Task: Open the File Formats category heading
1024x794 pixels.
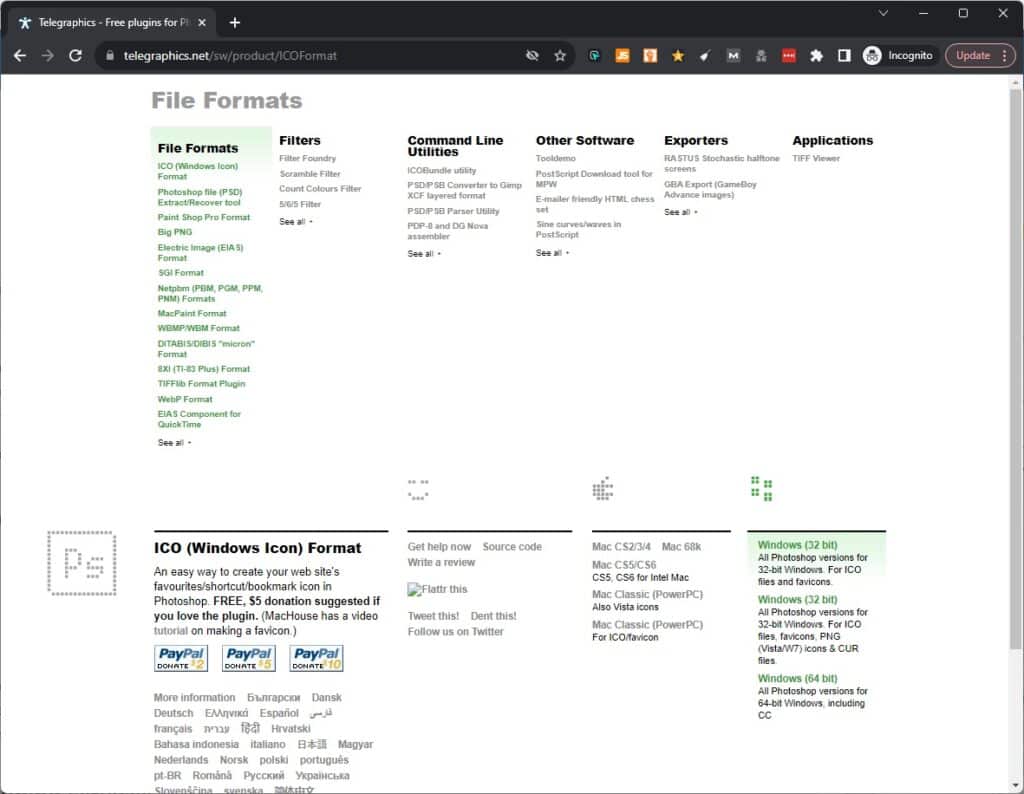Action: click(198, 148)
